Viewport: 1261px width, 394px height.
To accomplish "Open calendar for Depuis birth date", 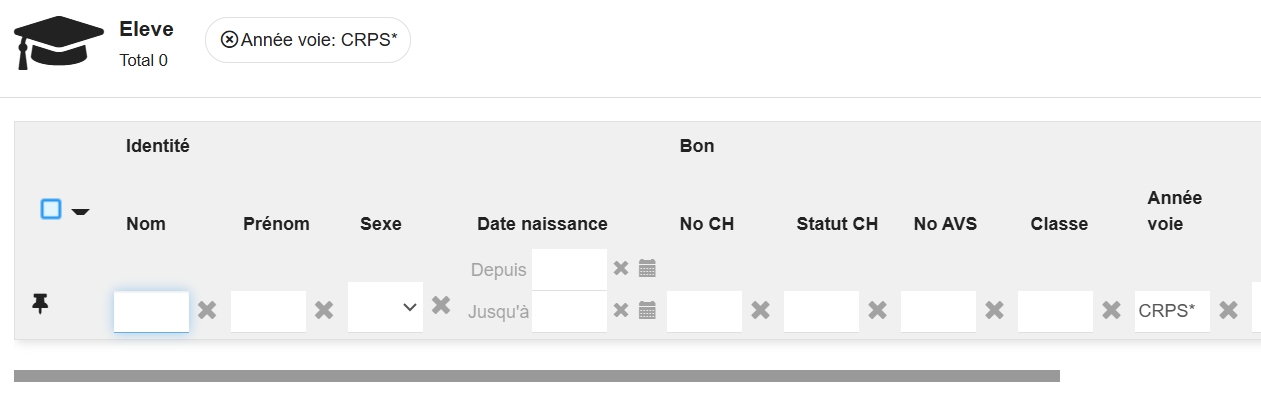I will (x=647, y=268).
